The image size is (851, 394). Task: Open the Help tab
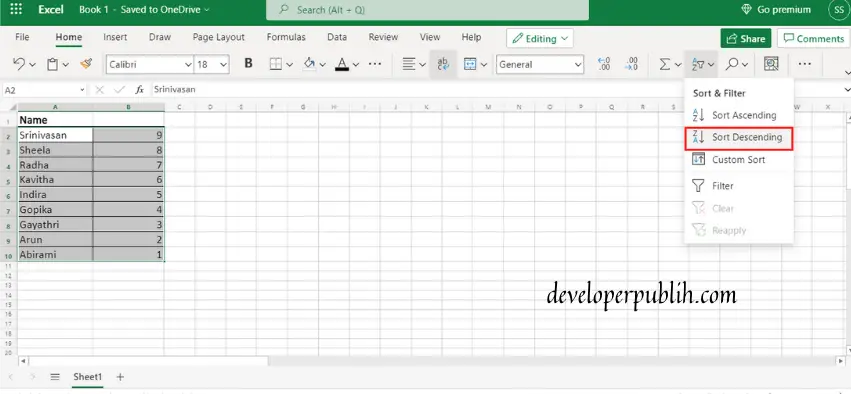[x=471, y=37]
